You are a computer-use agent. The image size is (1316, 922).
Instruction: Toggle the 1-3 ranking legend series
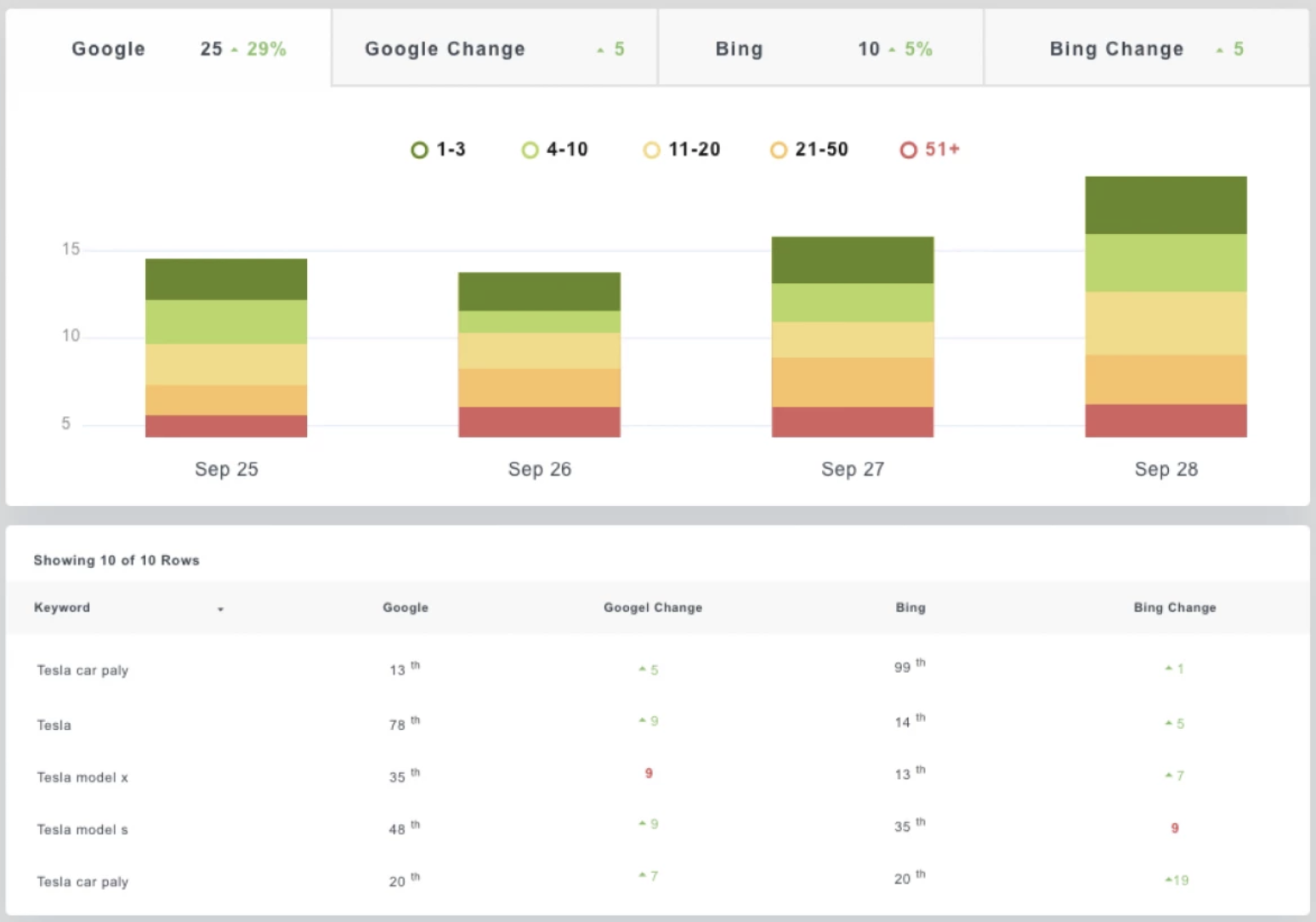[438, 150]
